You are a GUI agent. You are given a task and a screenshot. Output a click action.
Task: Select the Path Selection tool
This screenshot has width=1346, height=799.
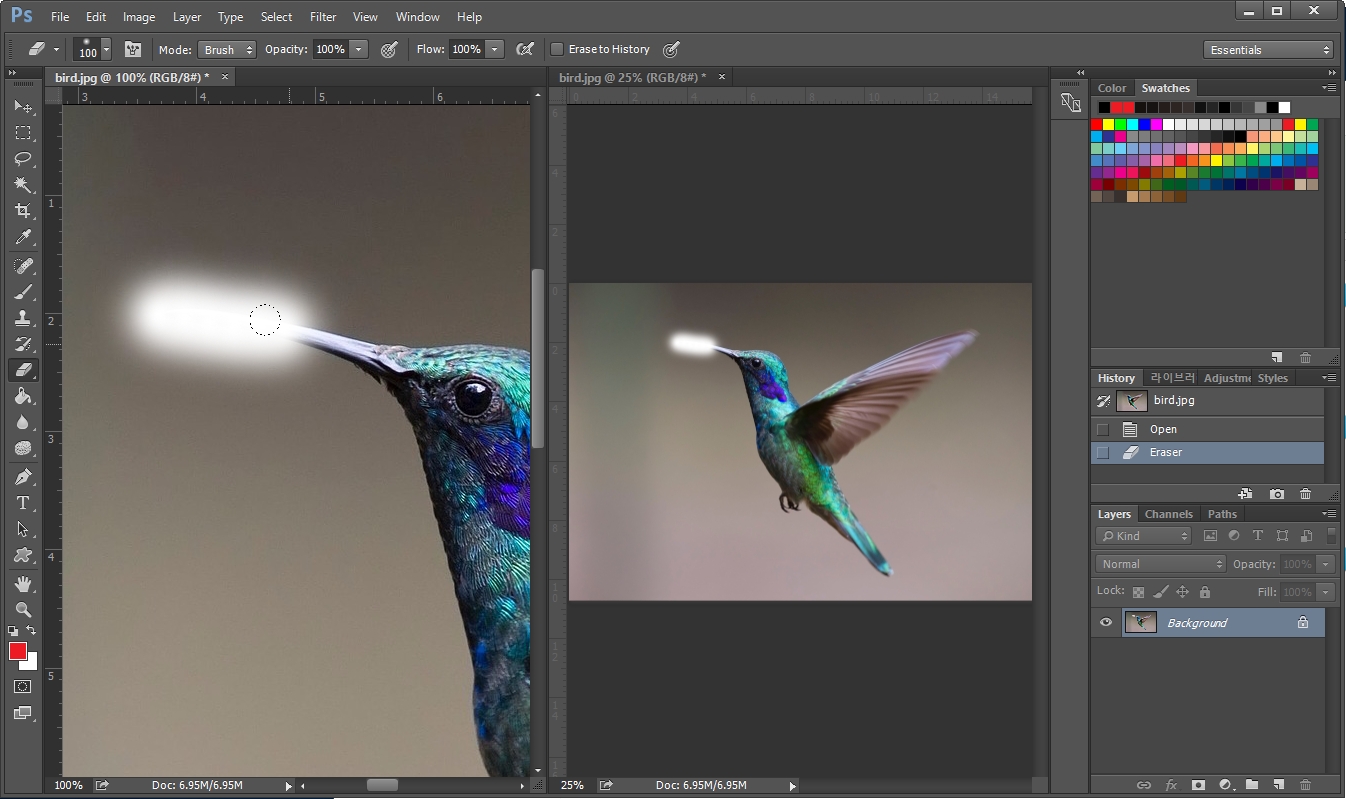(x=23, y=529)
